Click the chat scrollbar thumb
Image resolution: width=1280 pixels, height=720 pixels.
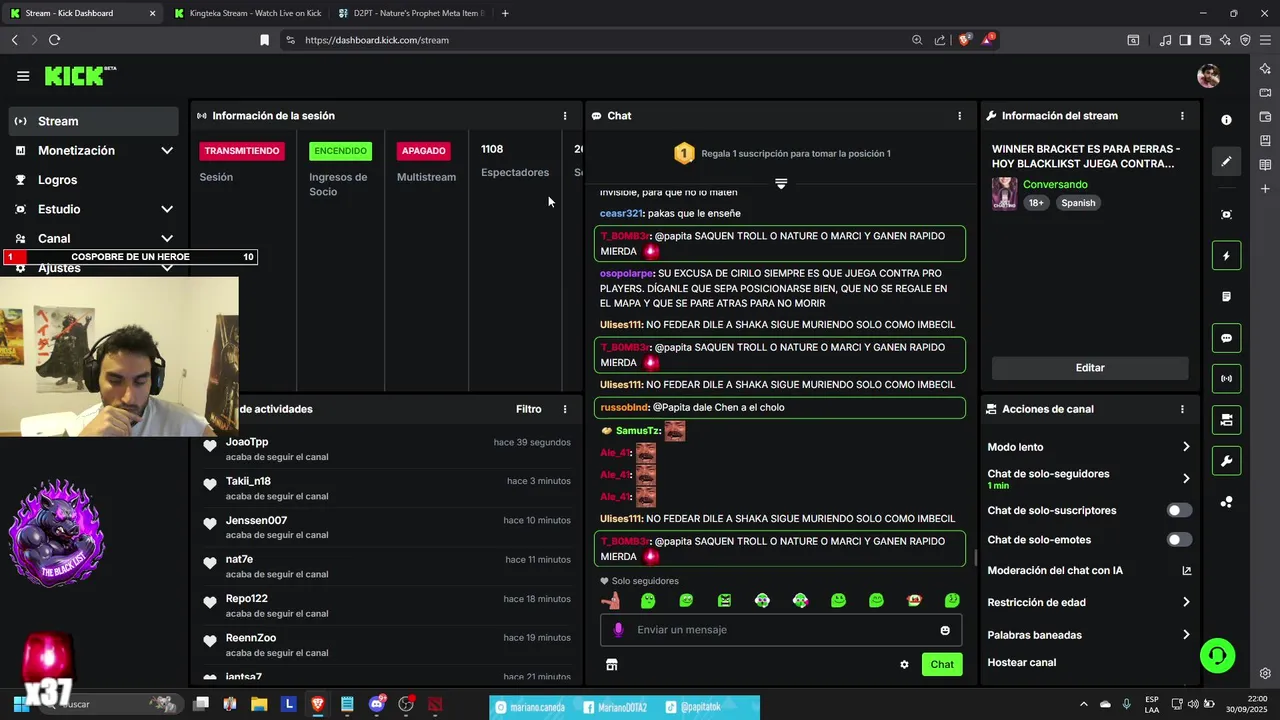(x=977, y=557)
